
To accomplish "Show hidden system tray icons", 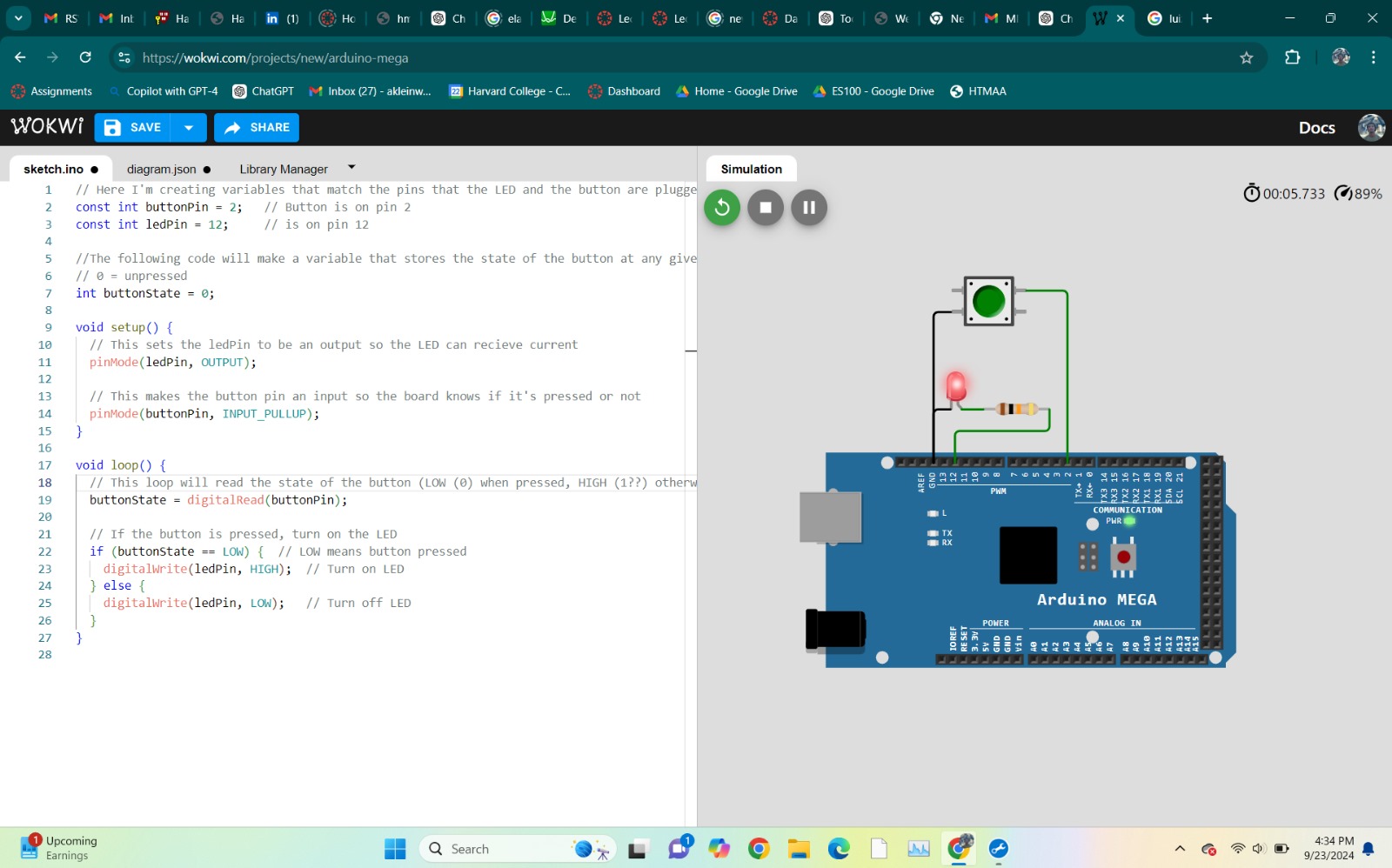I will (x=1180, y=849).
